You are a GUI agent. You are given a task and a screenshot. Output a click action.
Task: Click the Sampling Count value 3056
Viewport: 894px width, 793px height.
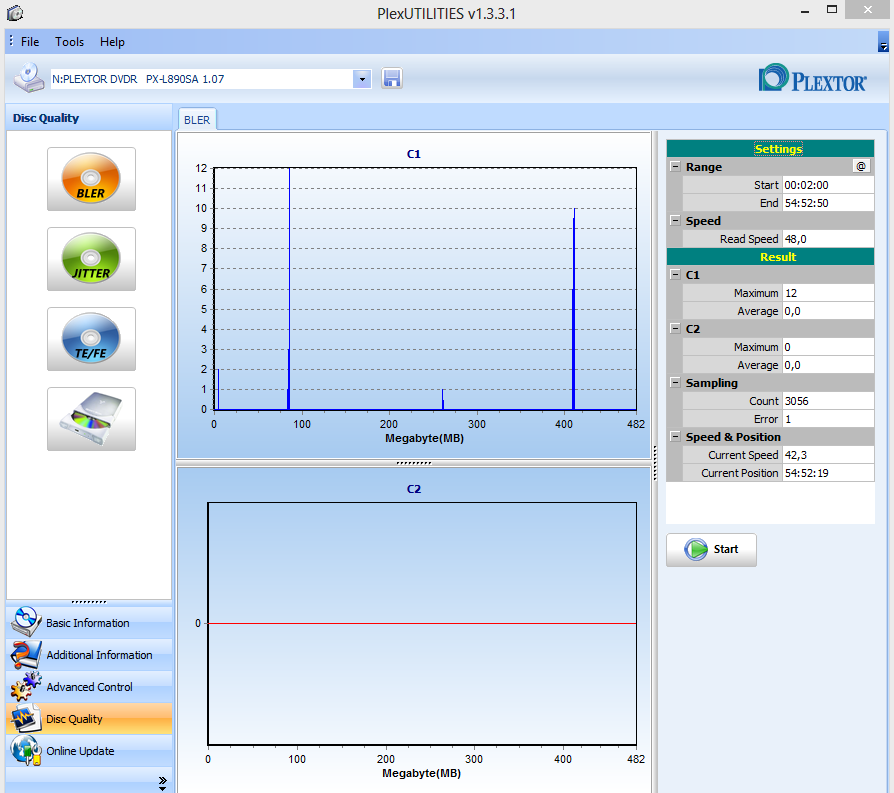pyautogui.click(x=828, y=401)
